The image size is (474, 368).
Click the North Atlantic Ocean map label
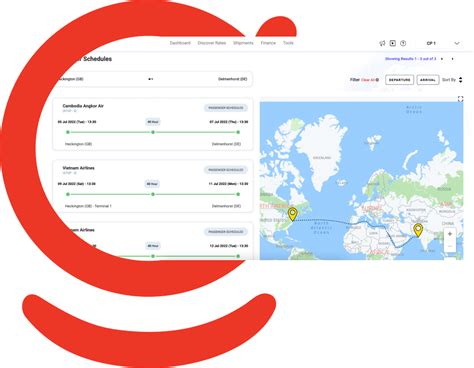tap(321, 228)
